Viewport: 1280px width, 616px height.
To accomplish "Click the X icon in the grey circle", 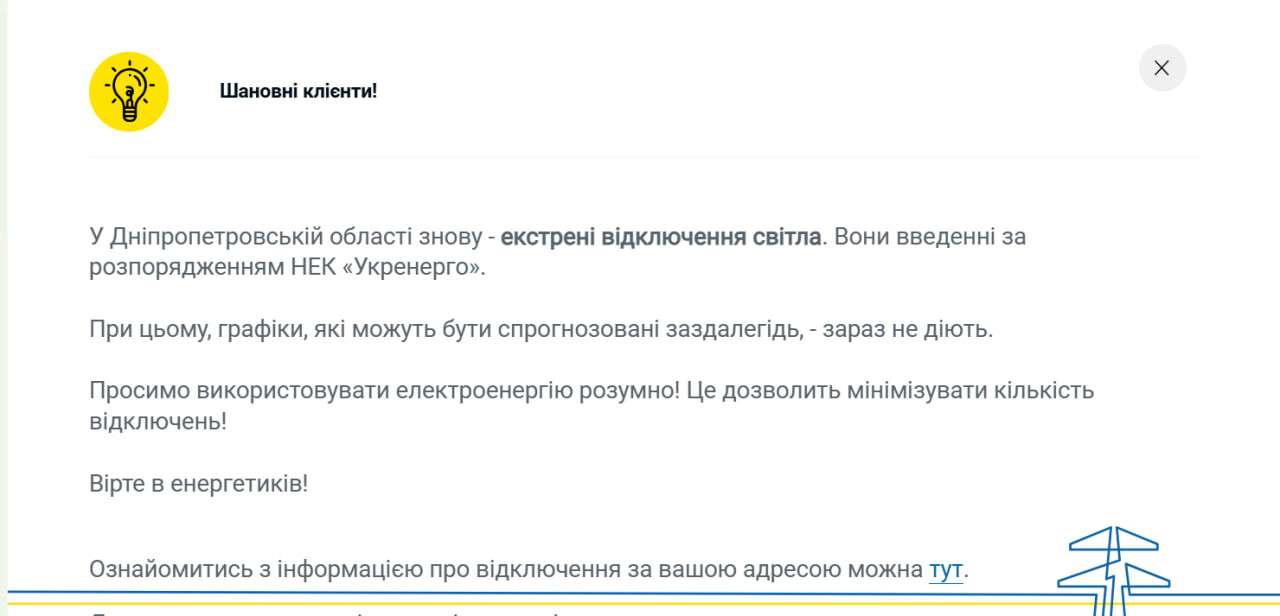I will [1161, 68].
